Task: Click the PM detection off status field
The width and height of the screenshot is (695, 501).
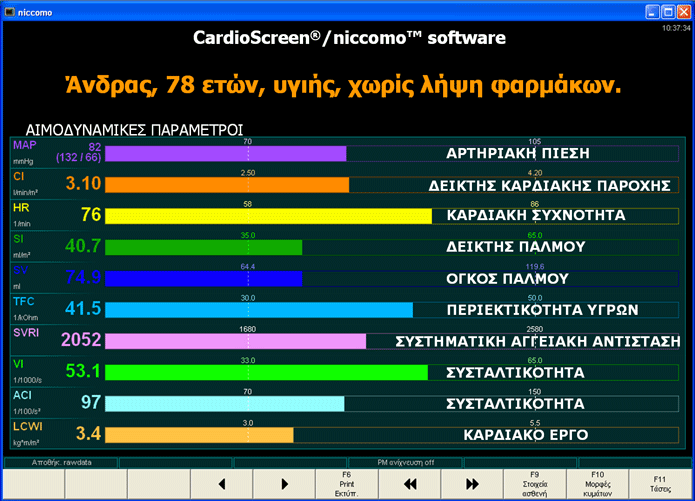Action: click(x=406, y=463)
